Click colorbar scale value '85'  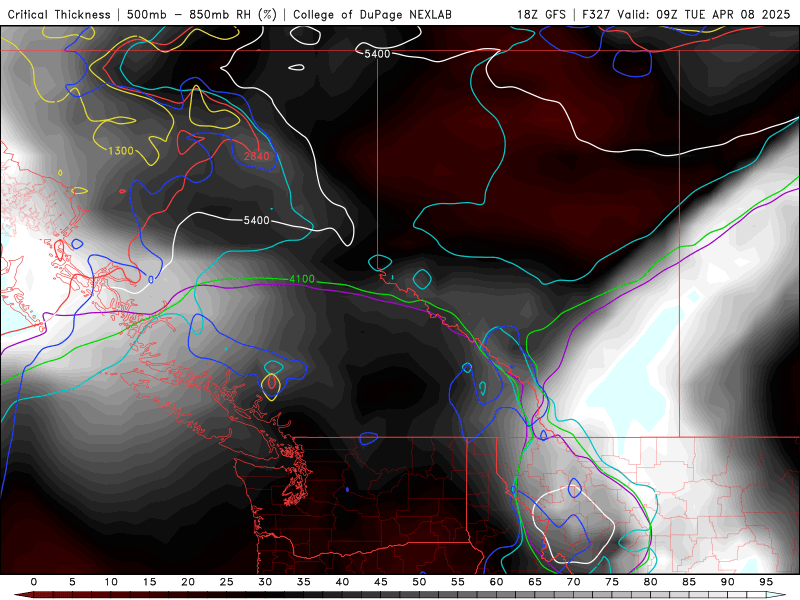pos(689,582)
